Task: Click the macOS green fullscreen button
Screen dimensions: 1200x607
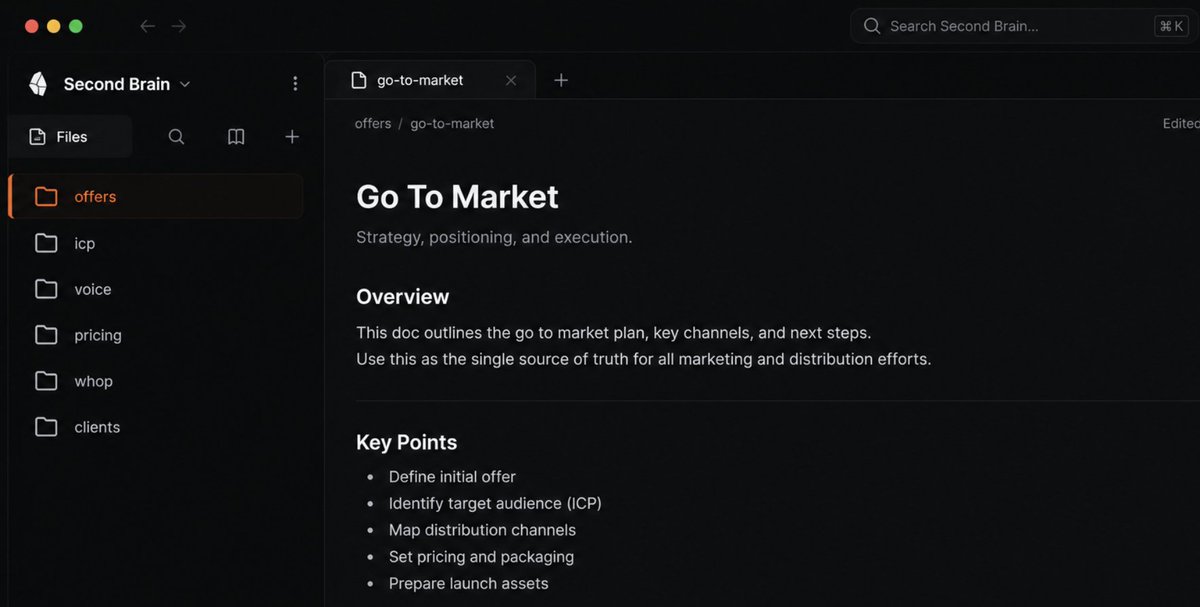Action: coord(76,26)
